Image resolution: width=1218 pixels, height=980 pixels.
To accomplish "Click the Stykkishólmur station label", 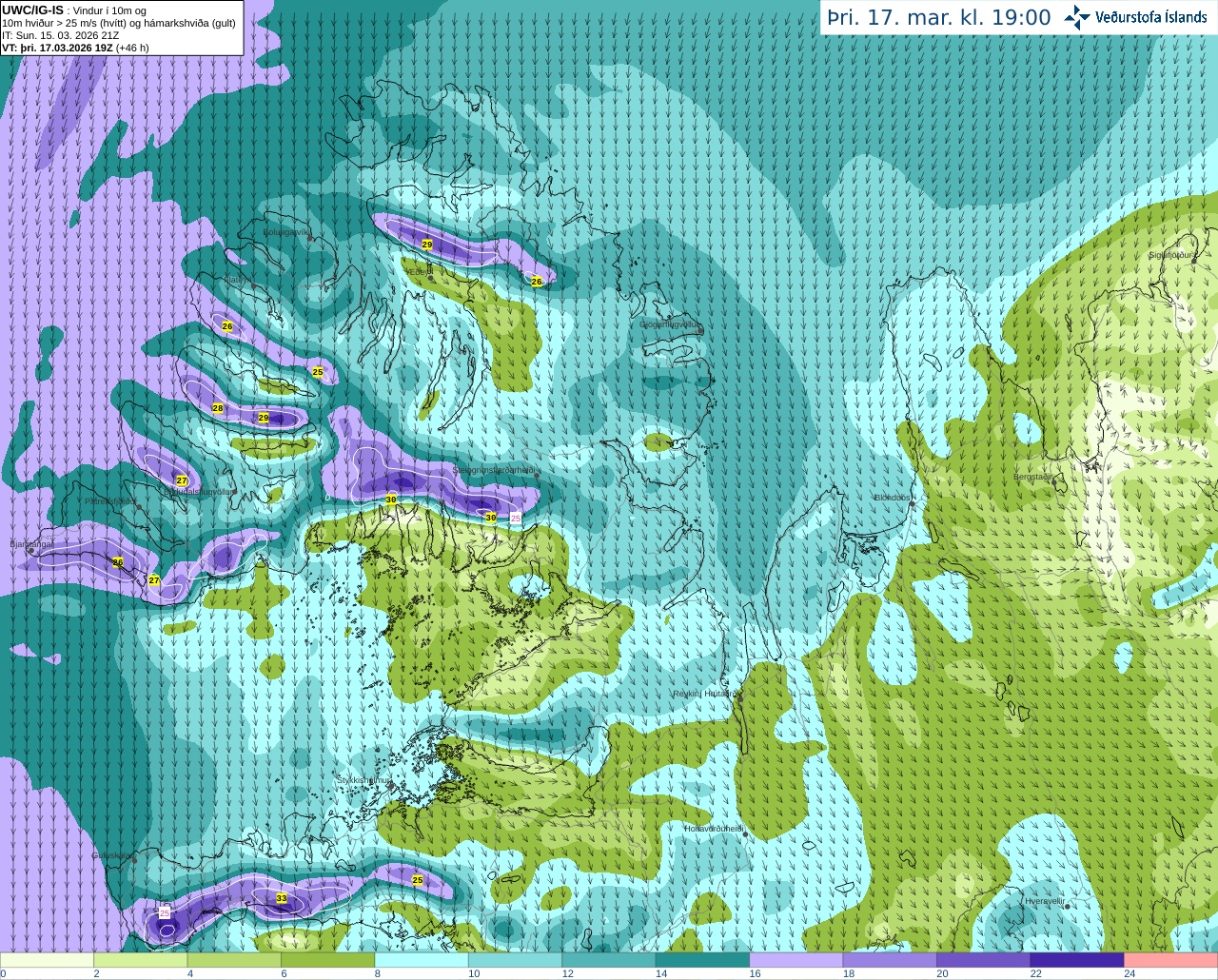I will tap(364, 780).
